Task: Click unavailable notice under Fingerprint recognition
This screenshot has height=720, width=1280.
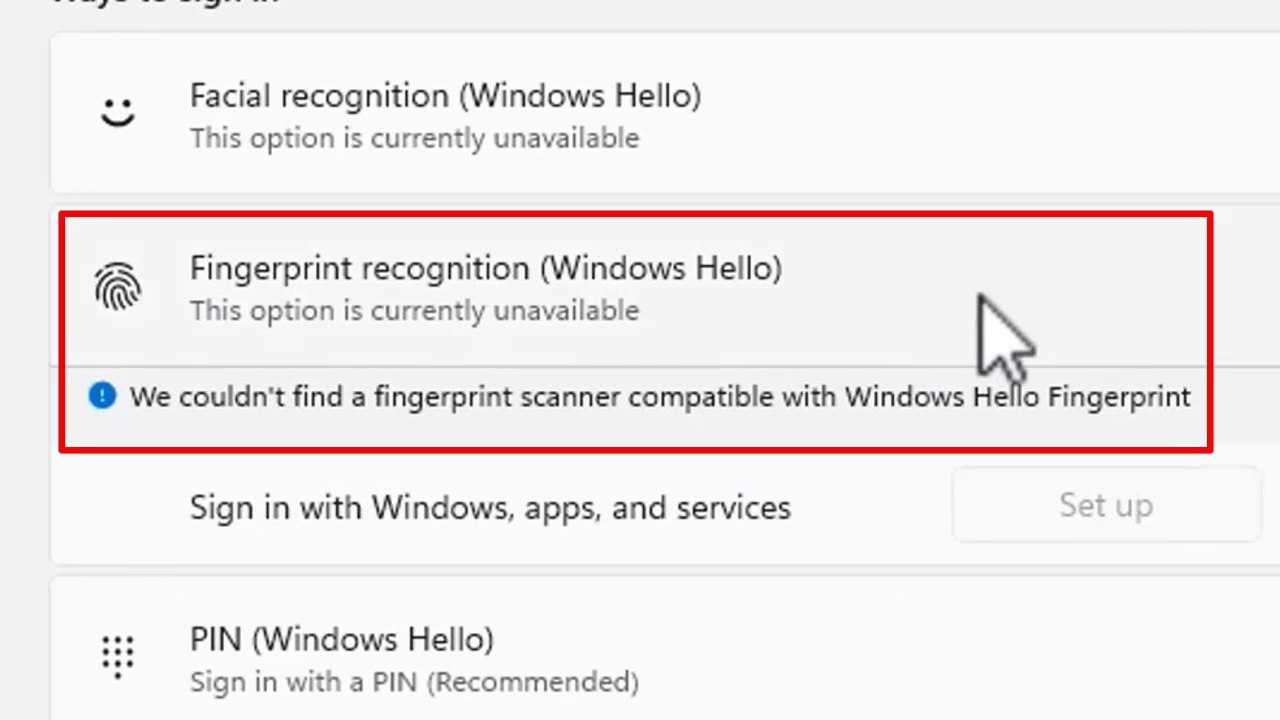Action: click(414, 311)
